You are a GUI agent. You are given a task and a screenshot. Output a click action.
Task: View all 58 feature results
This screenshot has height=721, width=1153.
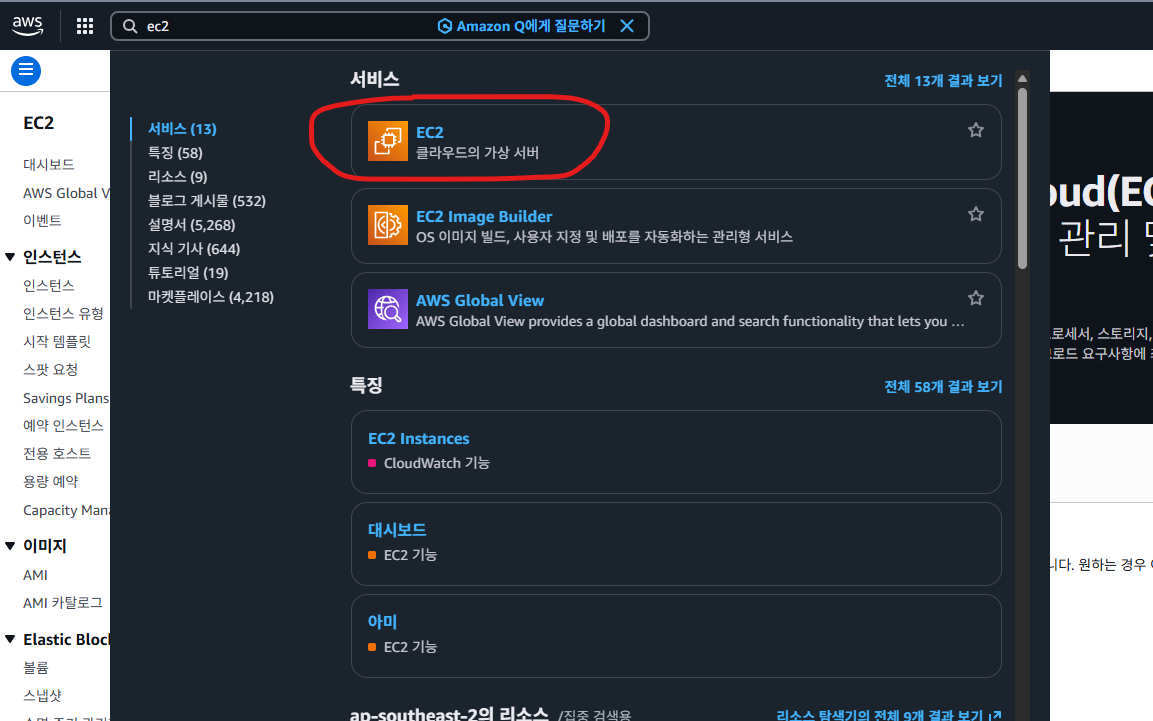943,387
